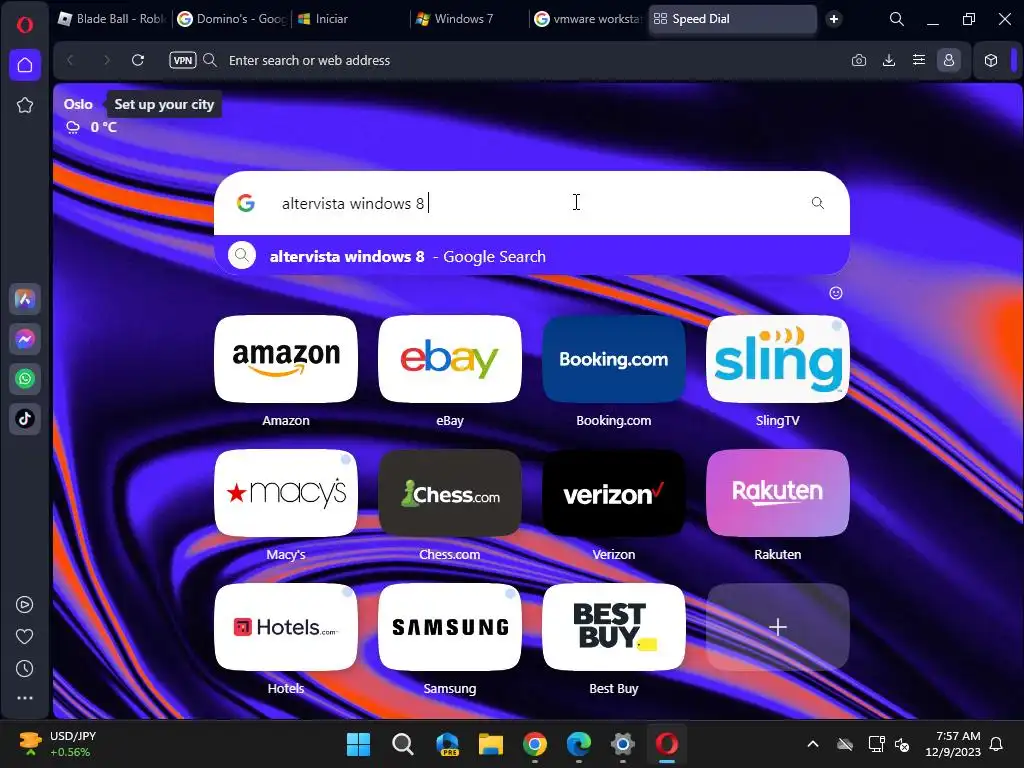1024x768 pixels.
Task: Click the Google search box text
Action: (353, 203)
